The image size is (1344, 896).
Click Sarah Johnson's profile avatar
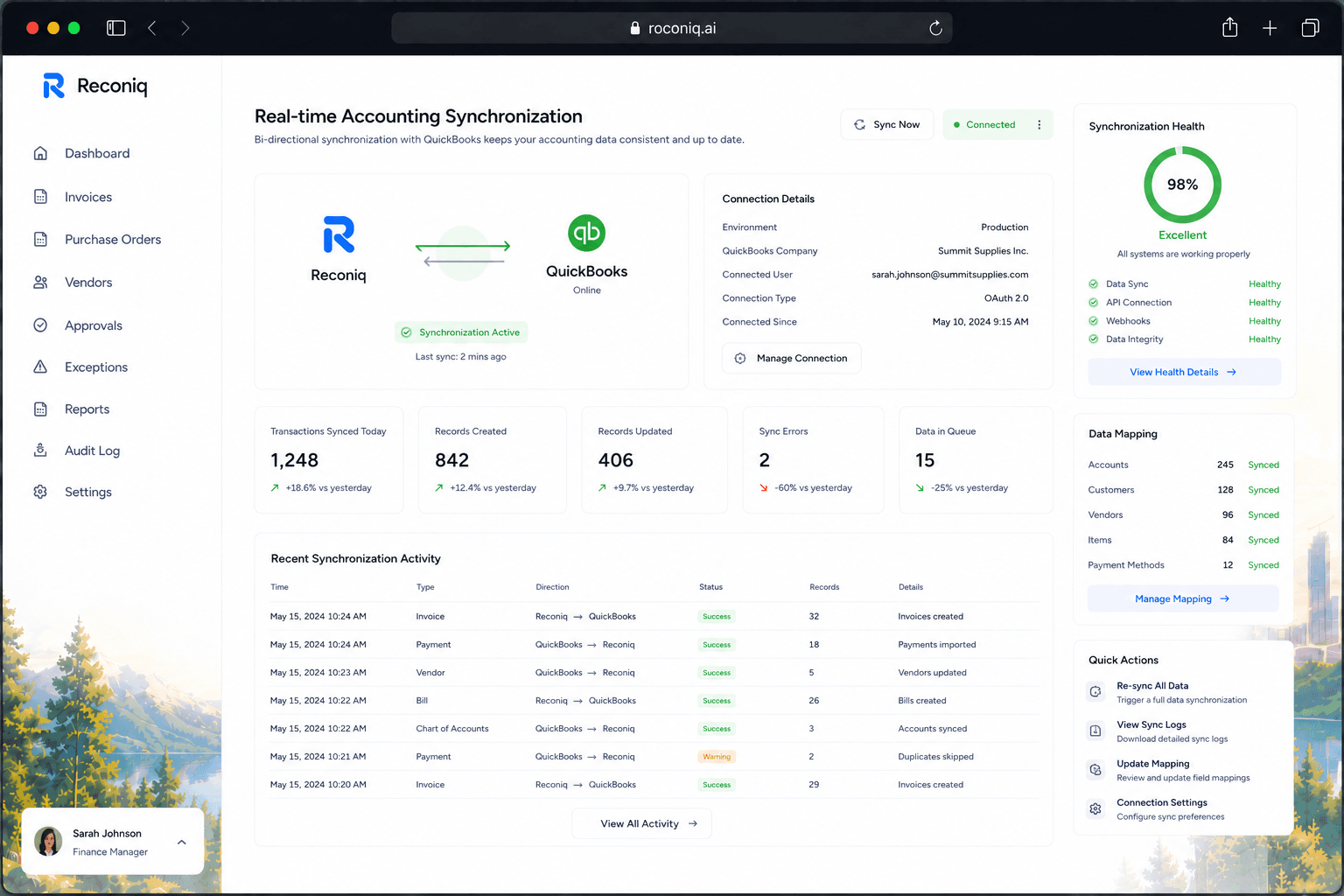(x=48, y=841)
